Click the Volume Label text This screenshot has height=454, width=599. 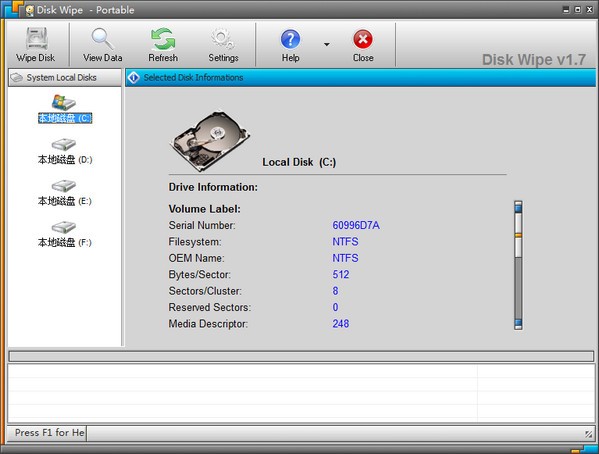205,209
